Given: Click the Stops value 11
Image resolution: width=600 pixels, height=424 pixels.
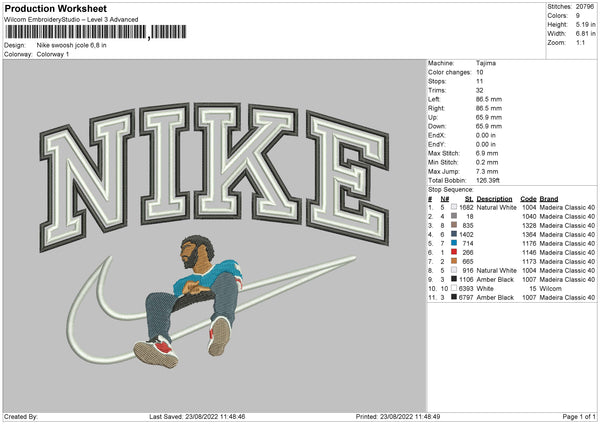Looking at the screenshot, I should (479, 81).
